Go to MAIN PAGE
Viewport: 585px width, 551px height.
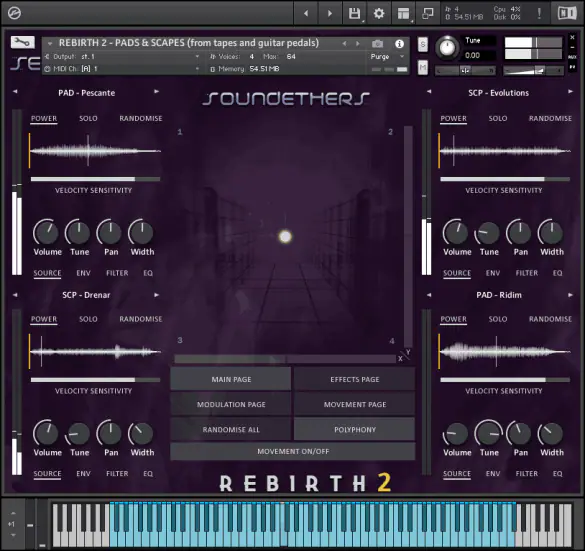pyautogui.click(x=231, y=379)
